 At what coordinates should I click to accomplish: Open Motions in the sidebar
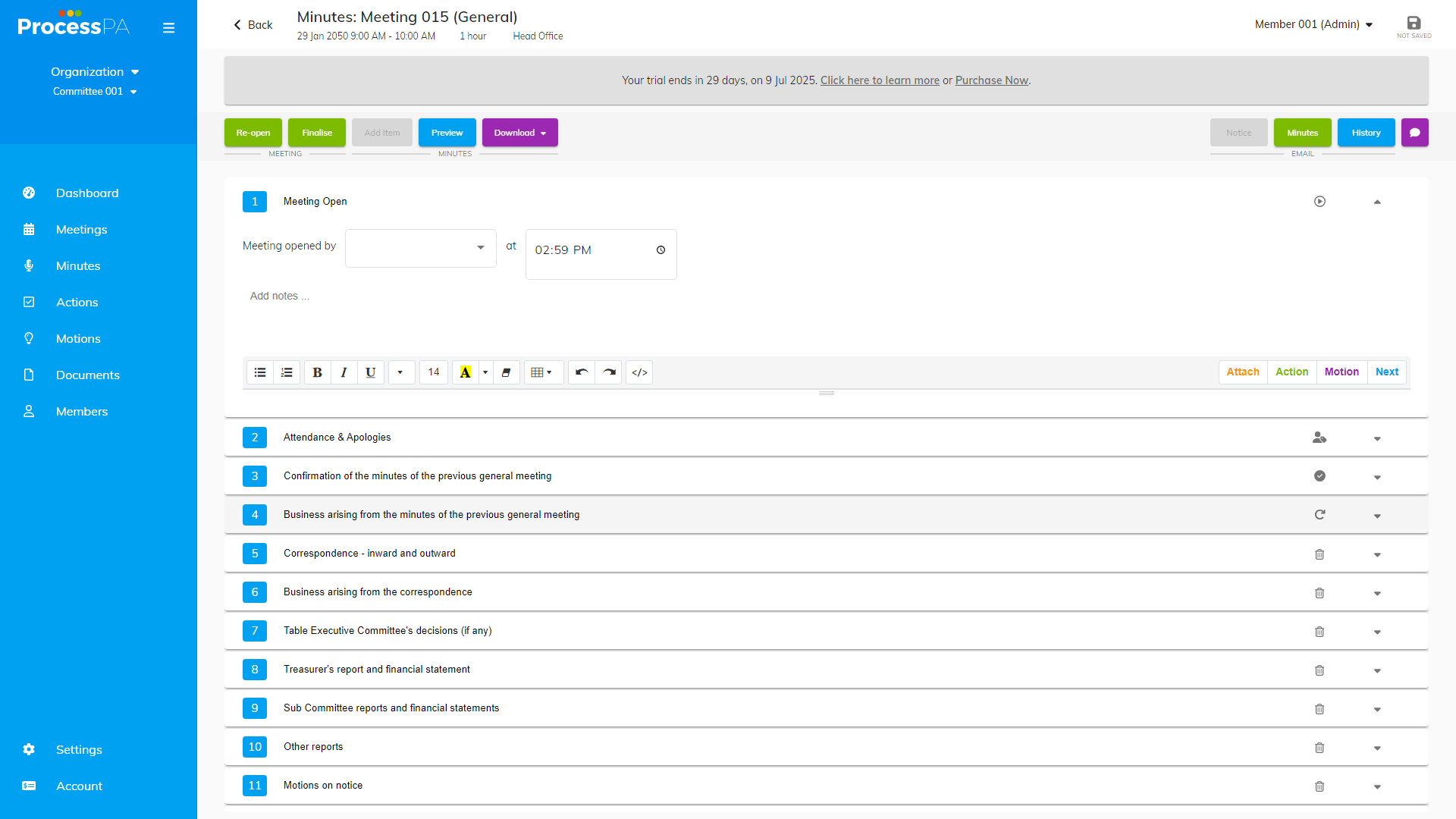point(78,339)
